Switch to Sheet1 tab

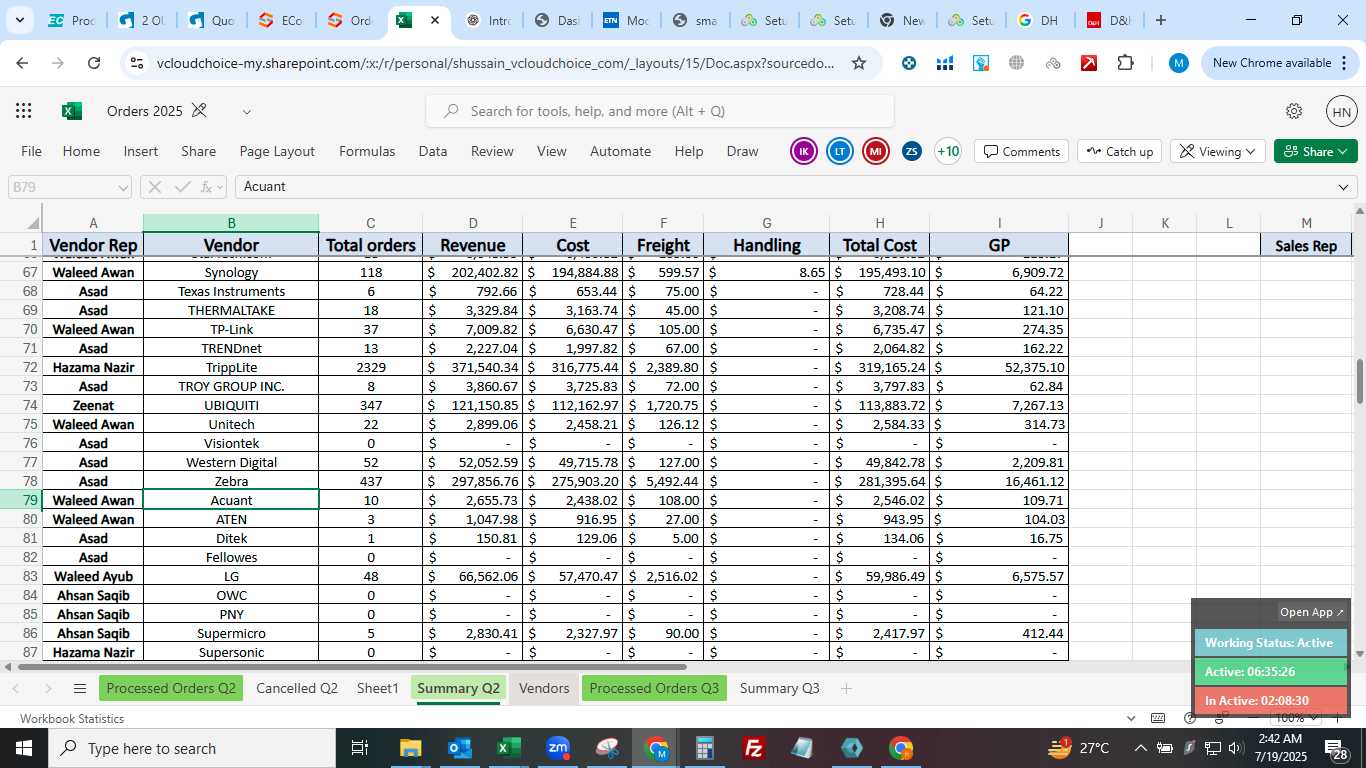coord(378,688)
